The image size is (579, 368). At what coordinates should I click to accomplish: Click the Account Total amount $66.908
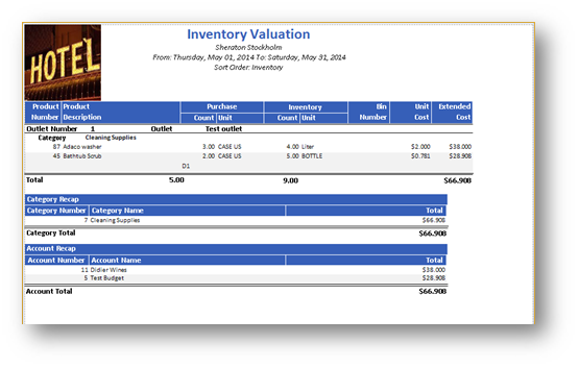pyautogui.click(x=432, y=292)
